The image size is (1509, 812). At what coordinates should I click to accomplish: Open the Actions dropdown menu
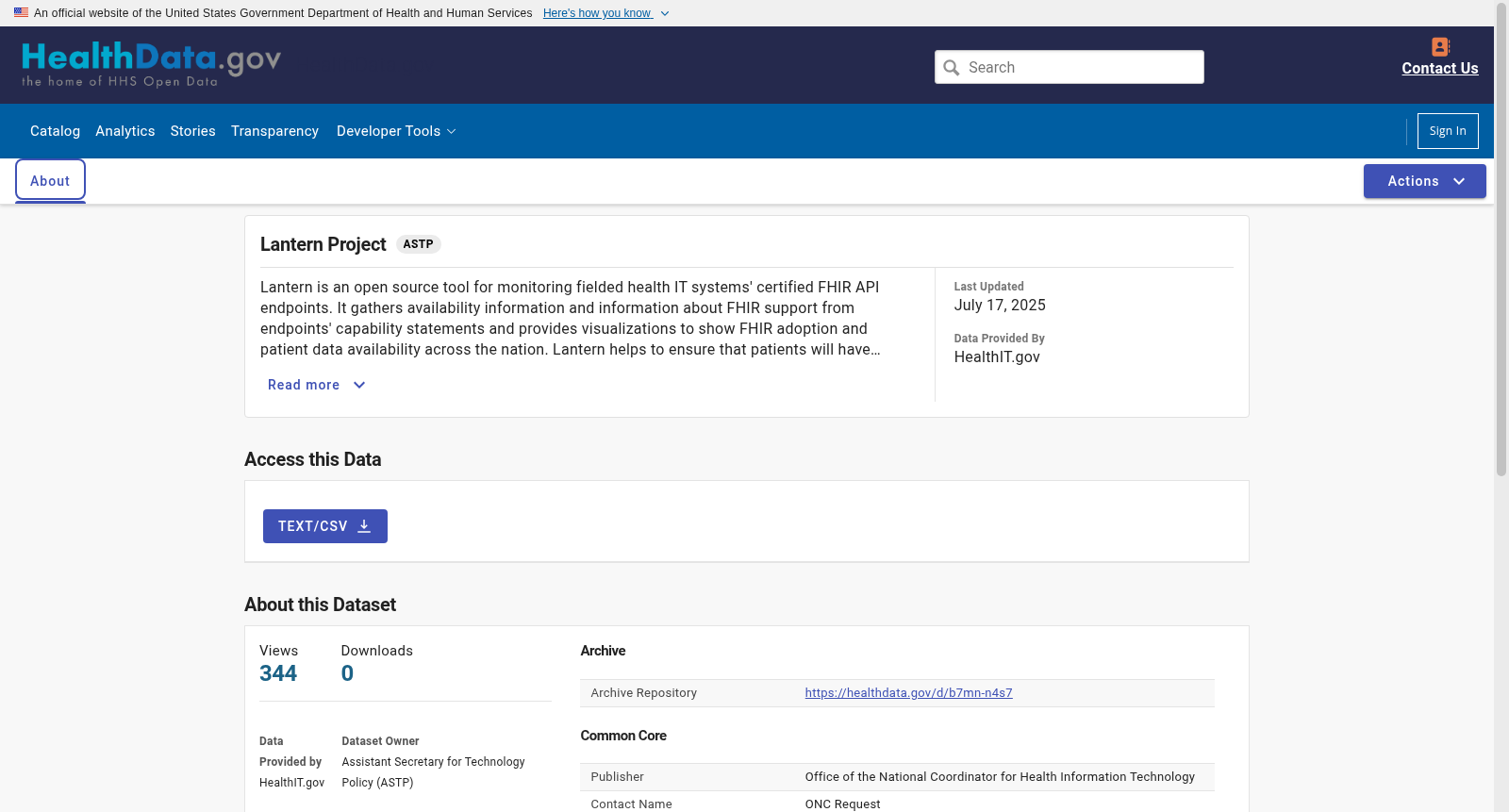coord(1425,181)
